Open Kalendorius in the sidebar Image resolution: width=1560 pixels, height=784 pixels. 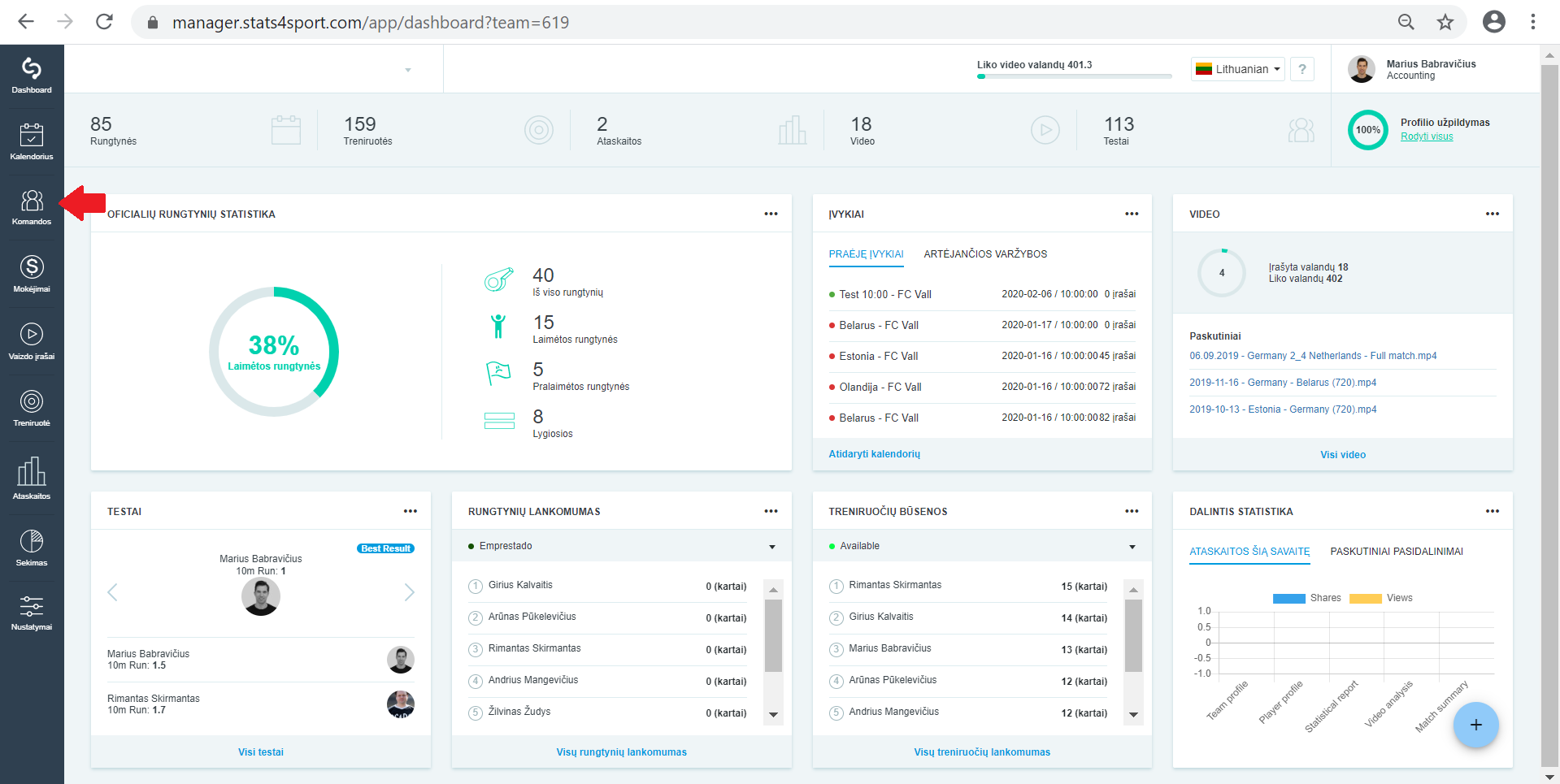[32, 141]
